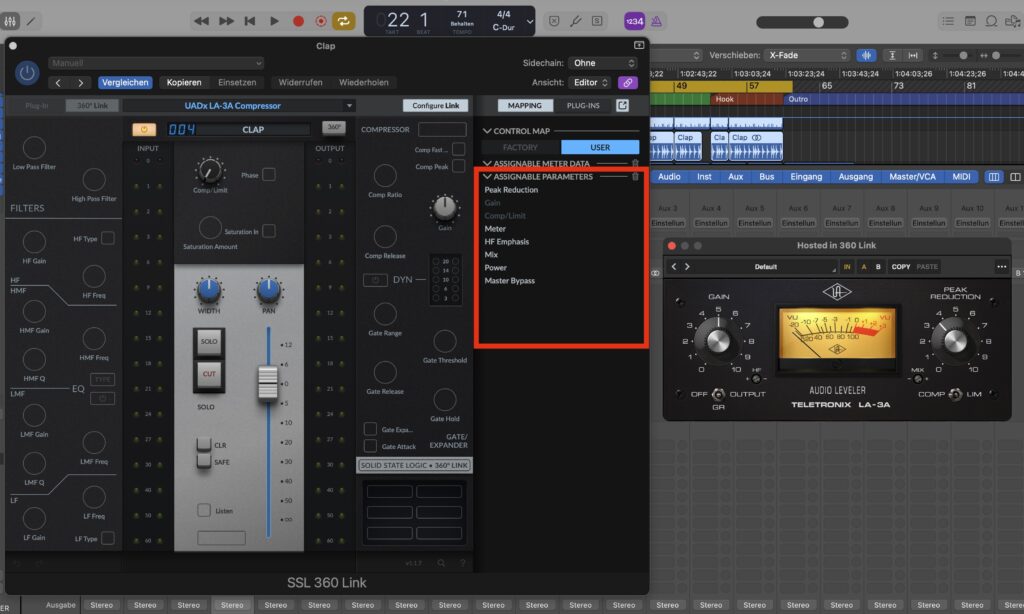1024x614 pixels.
Task: Open the Ansicht dropdown showing Editor
Action: [590, 82]
